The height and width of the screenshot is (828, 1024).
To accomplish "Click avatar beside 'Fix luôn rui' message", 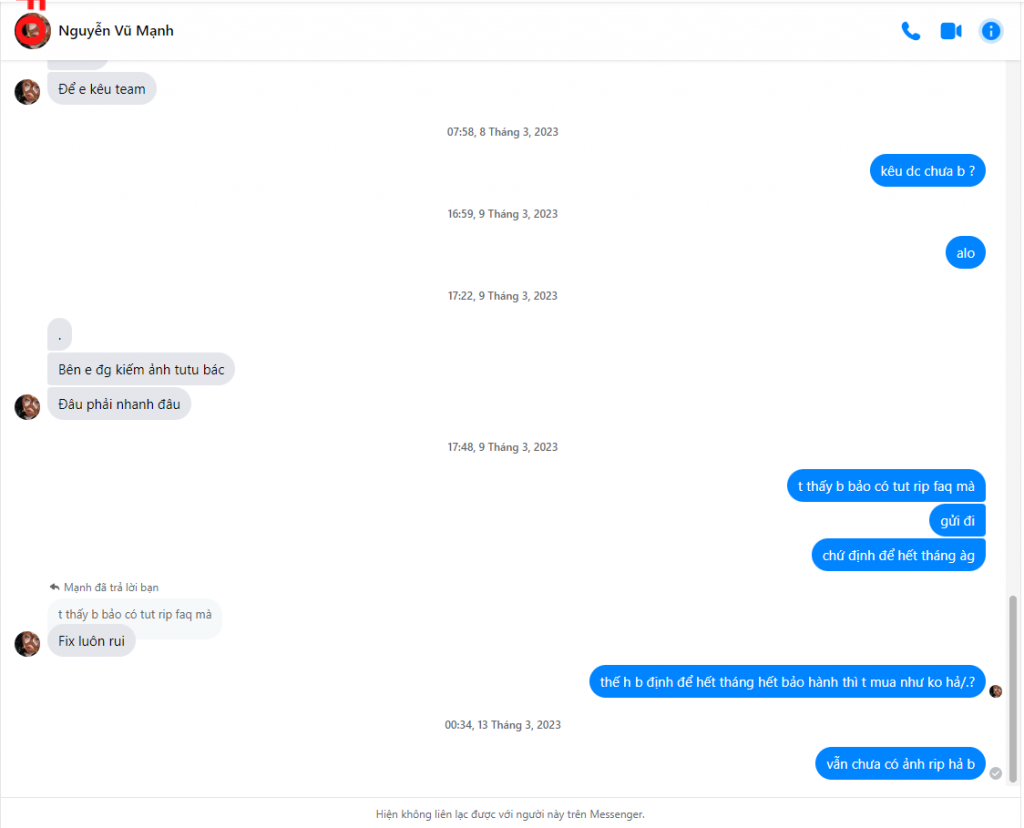I will 27,644.
